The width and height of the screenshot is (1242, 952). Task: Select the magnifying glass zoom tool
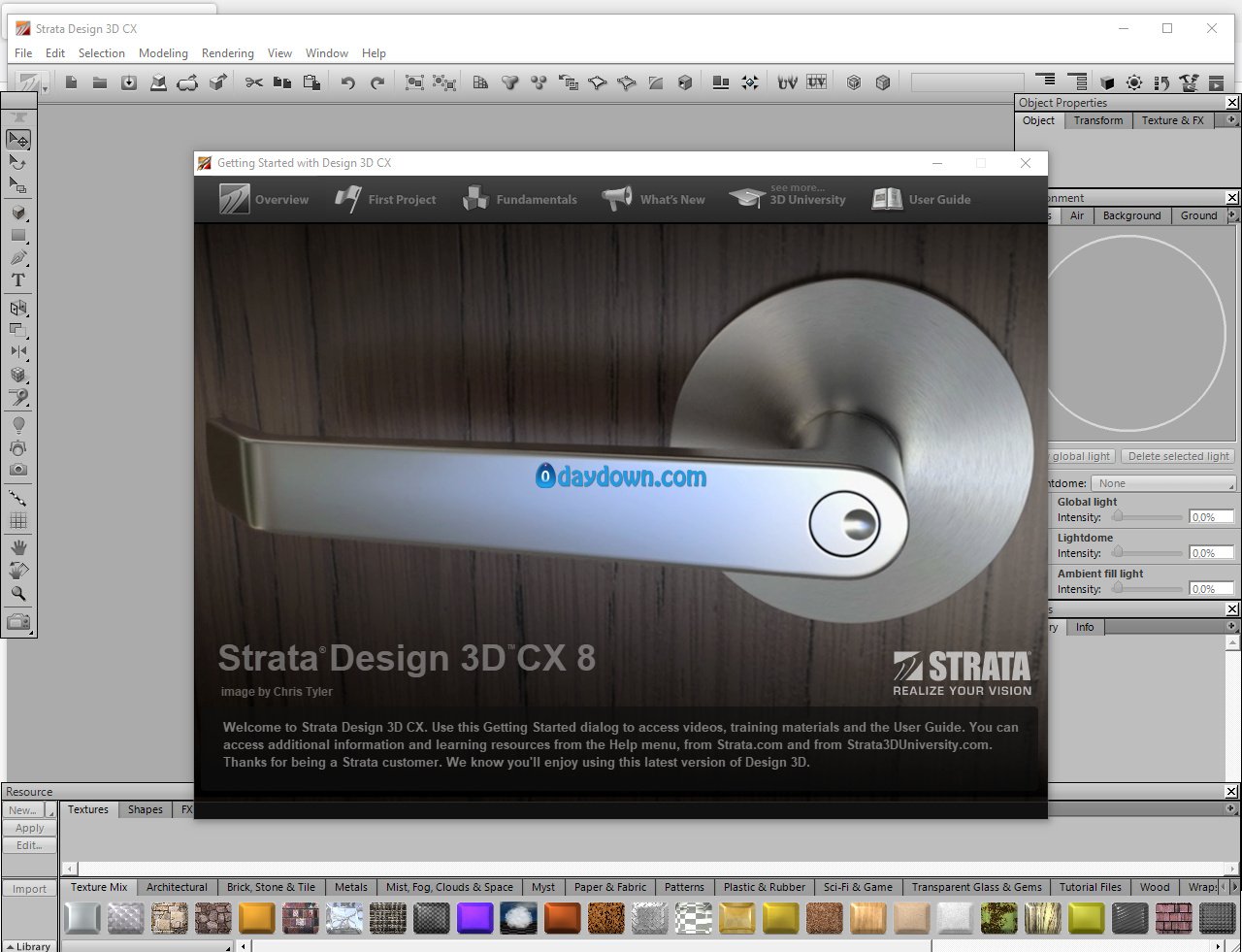pyautogui.click(x=18, y=594)
